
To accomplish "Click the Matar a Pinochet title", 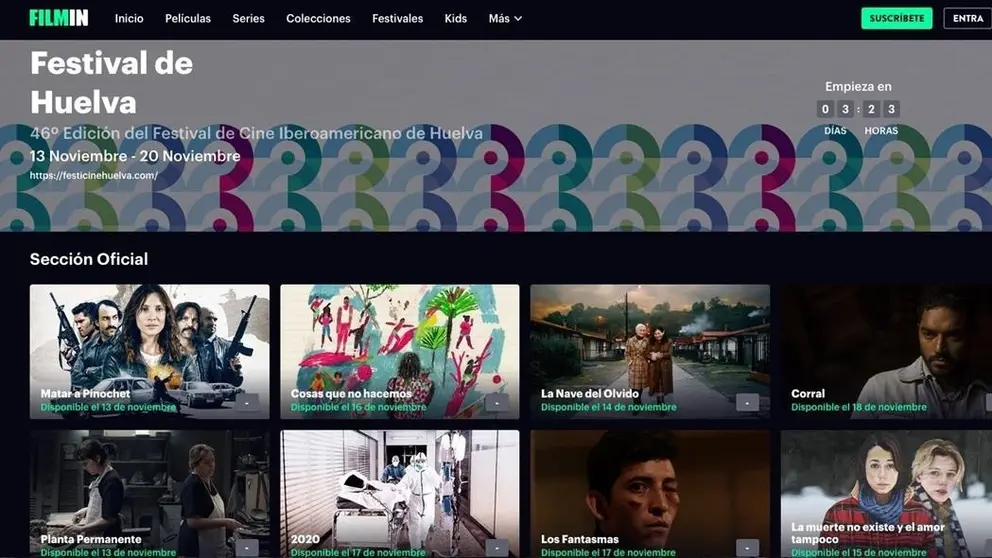I will point(85,394).
